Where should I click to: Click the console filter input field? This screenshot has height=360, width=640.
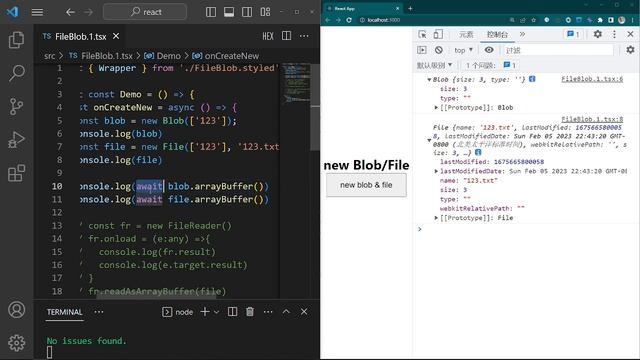pos(558,50)
